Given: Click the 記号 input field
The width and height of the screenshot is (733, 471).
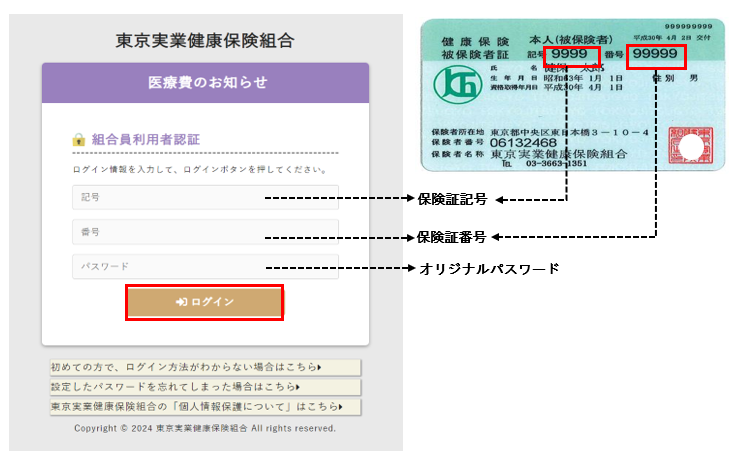Looking at the screenshot, I should 205,197.
